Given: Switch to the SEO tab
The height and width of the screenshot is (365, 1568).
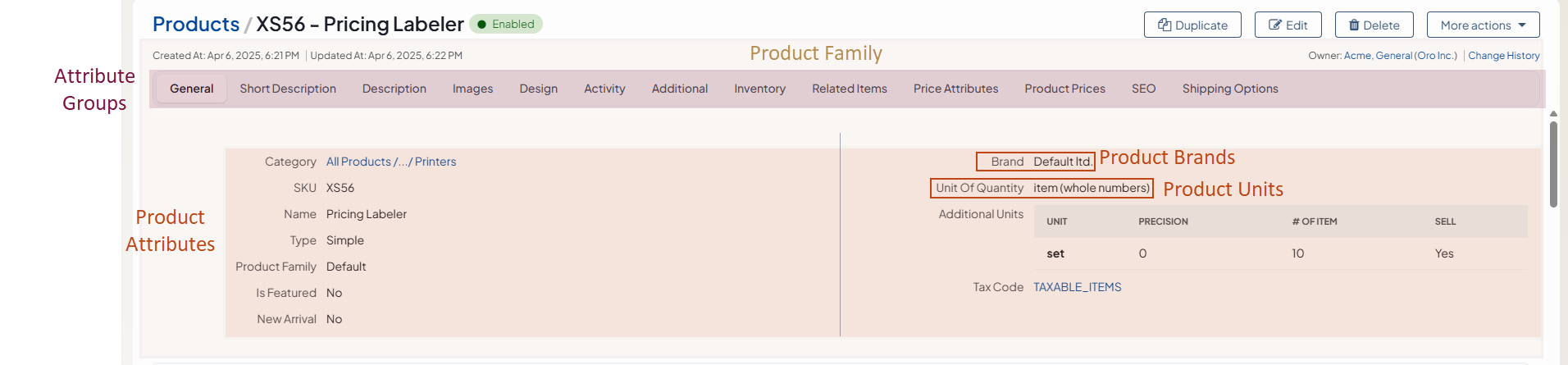Looking at the screenshot, I should [1143, 89].
